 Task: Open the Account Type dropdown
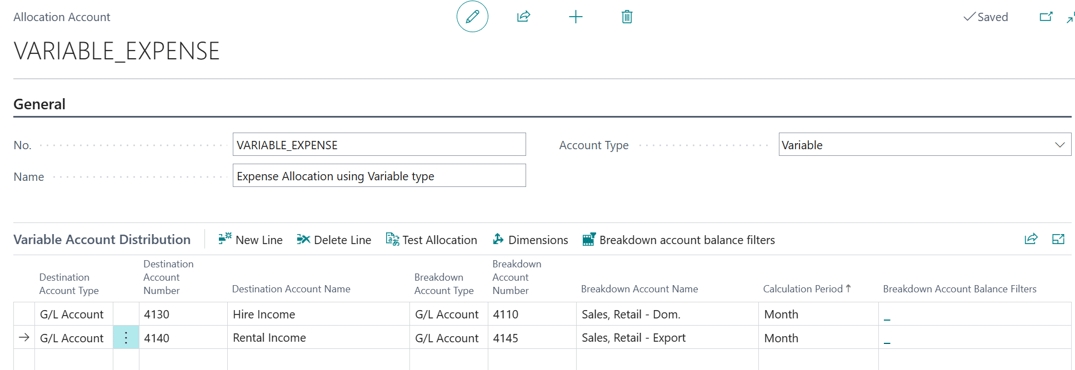click(925, 145)
